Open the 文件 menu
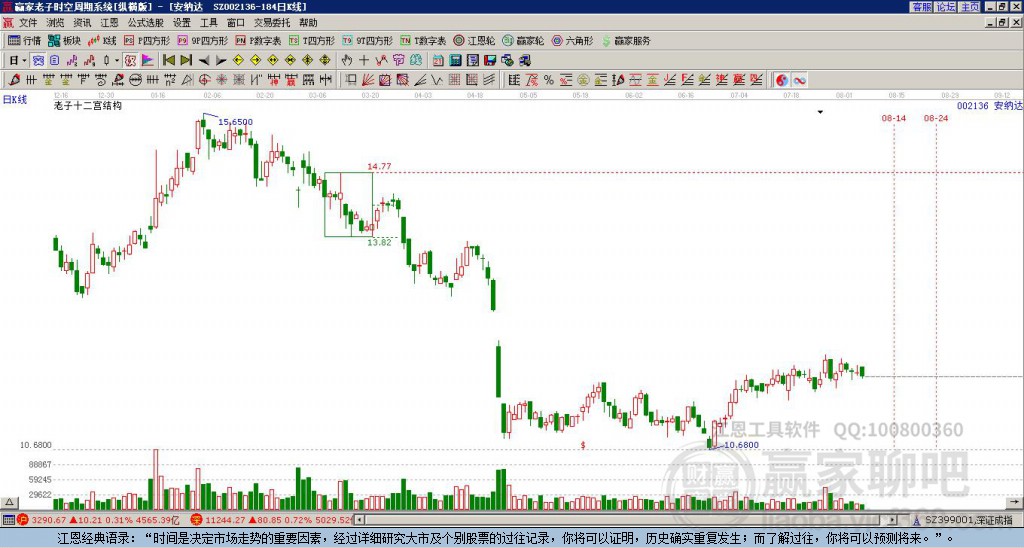The width and height of the screenshot is (1024, 548). point(28,23)
